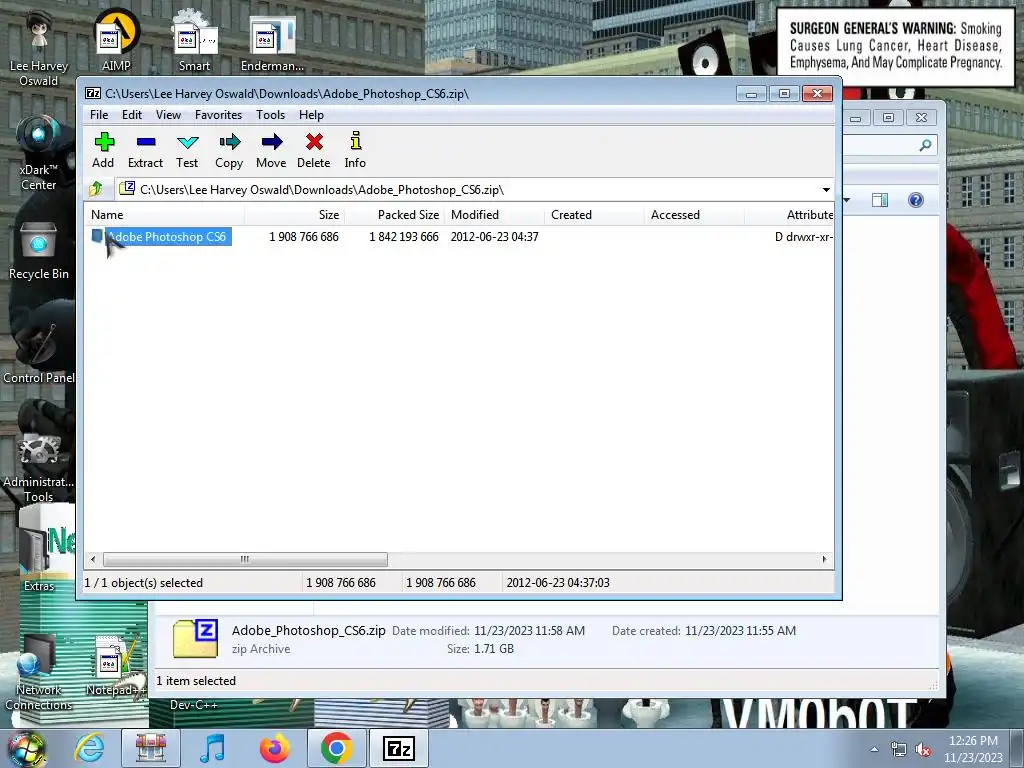
Task: Open the File menu
Action: 99,115
